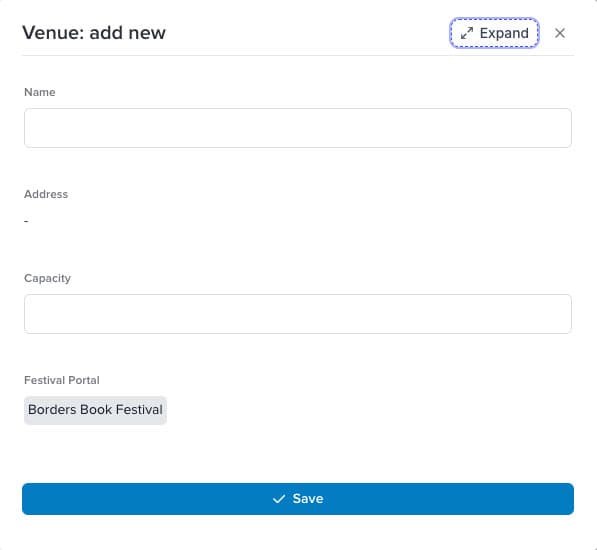Close the Venue add new dialog
This screenshot has height=550, width=597.
560,33
